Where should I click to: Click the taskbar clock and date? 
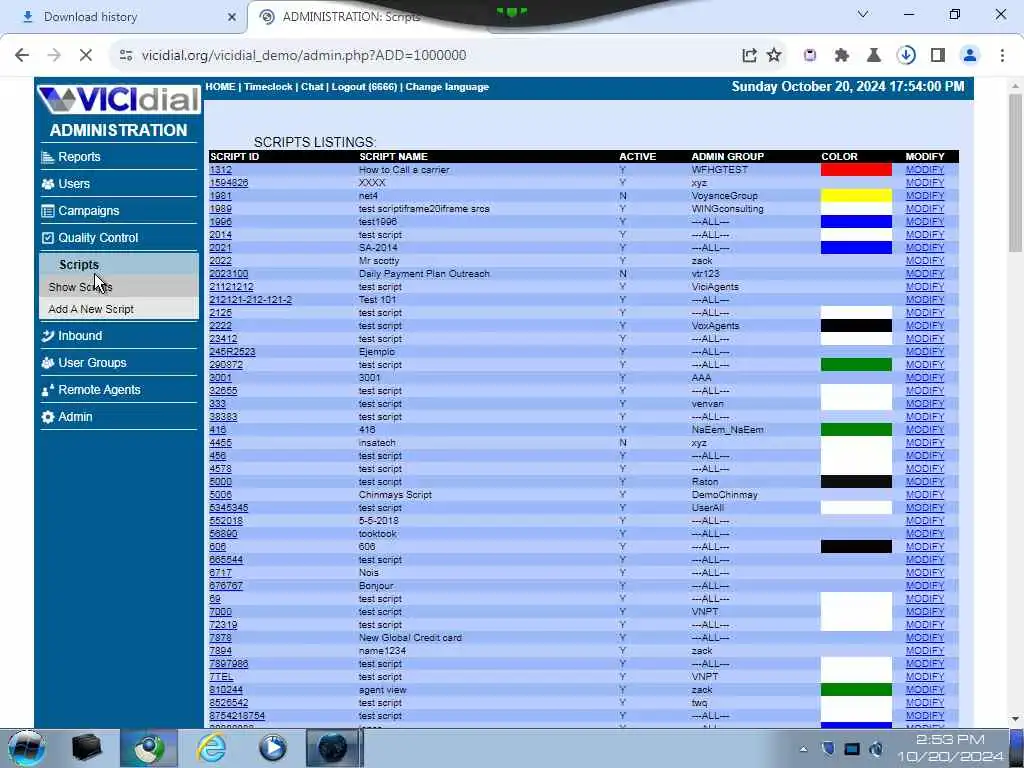[950, 748]
